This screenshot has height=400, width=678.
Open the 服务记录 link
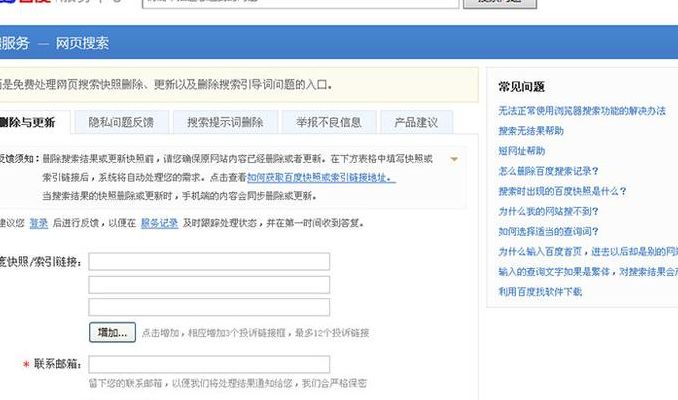pyautogui.click(x=159, y=223)
